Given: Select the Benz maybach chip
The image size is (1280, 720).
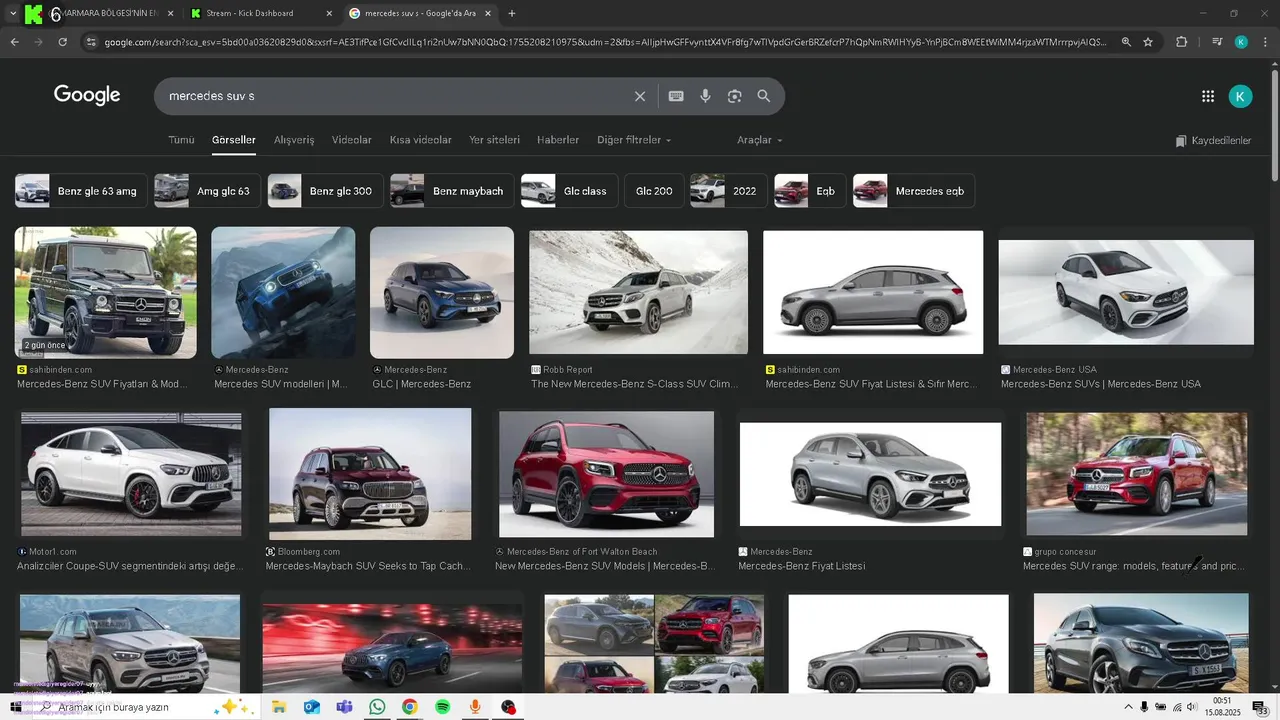Looking at the screenshot, I should tap(452, 191).
